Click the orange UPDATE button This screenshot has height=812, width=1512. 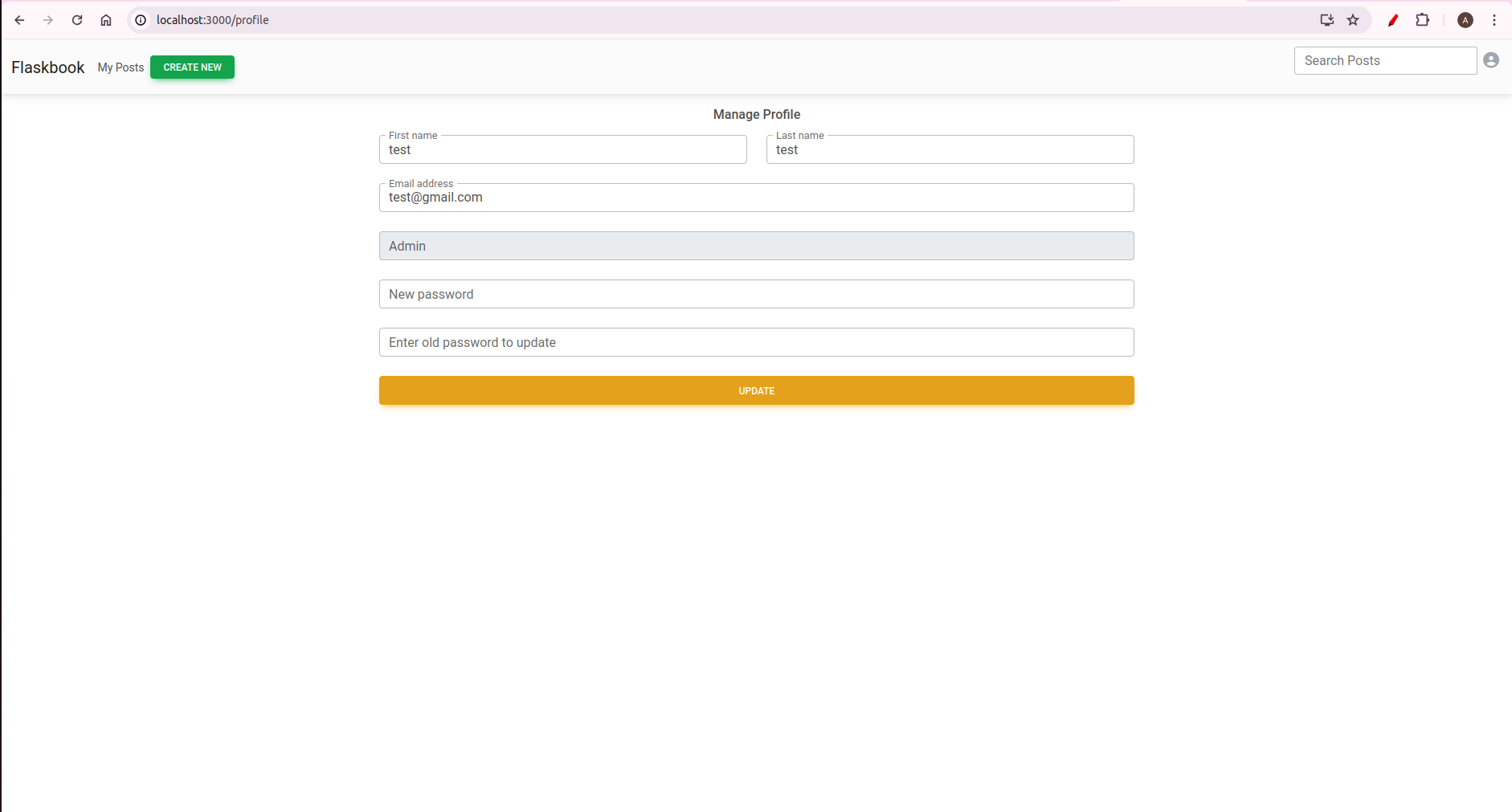756,390
